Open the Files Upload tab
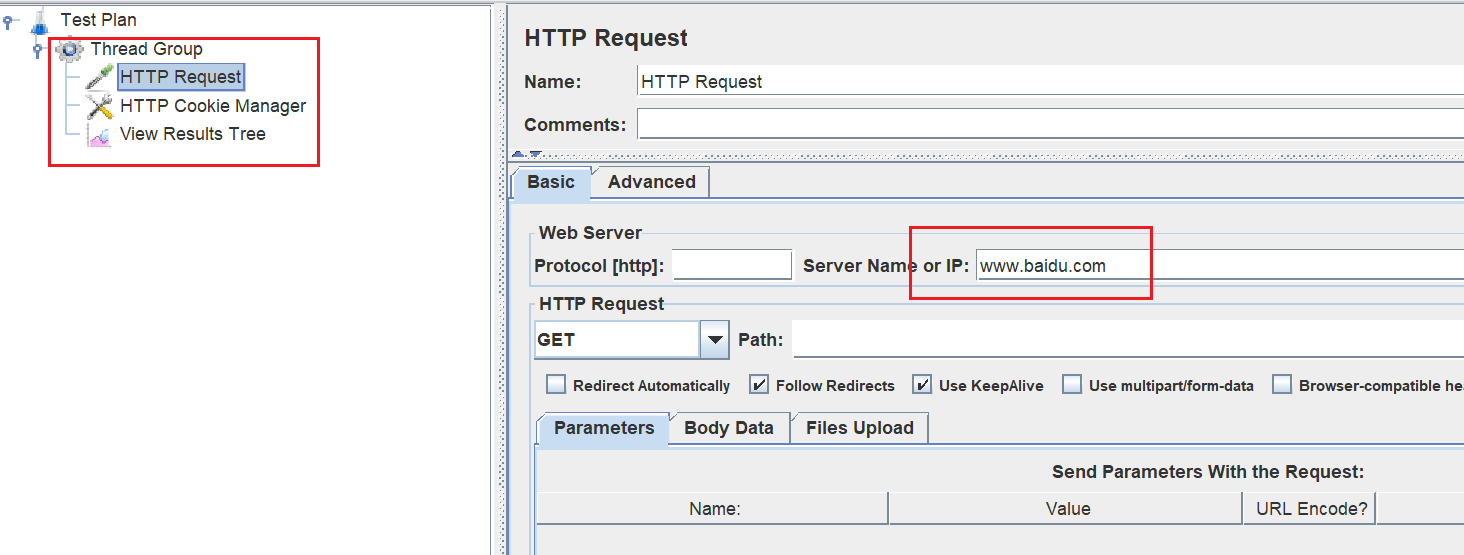Screen dimensions: 1464x555 (860, 428)
